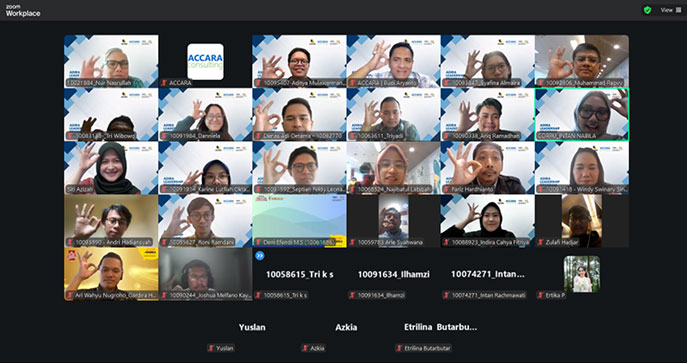Click muted mic icon beside Fariz Hardhianto
This screenshot has width=687, height=363.
click(x=446, y=189)
